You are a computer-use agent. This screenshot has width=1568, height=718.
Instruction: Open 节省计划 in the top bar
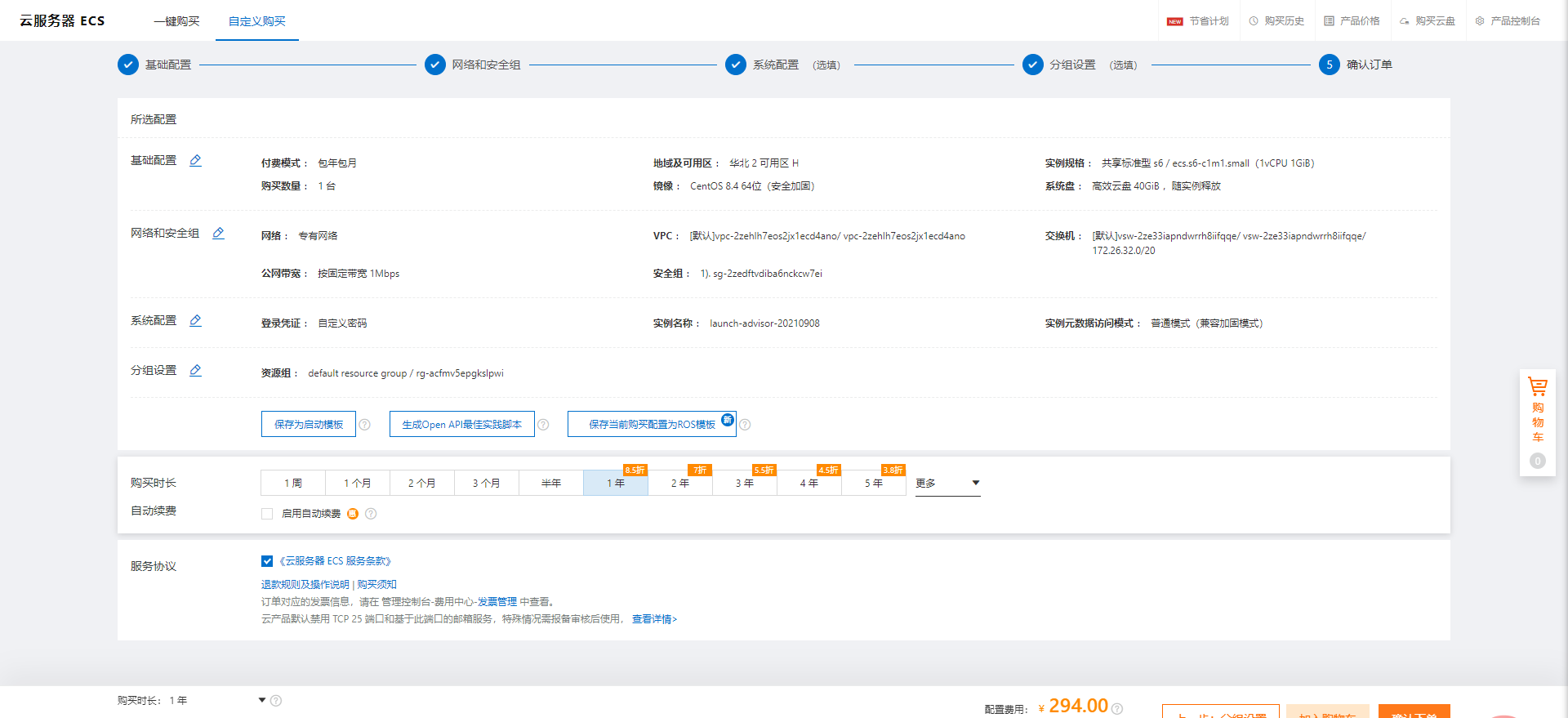point(1198,21)
